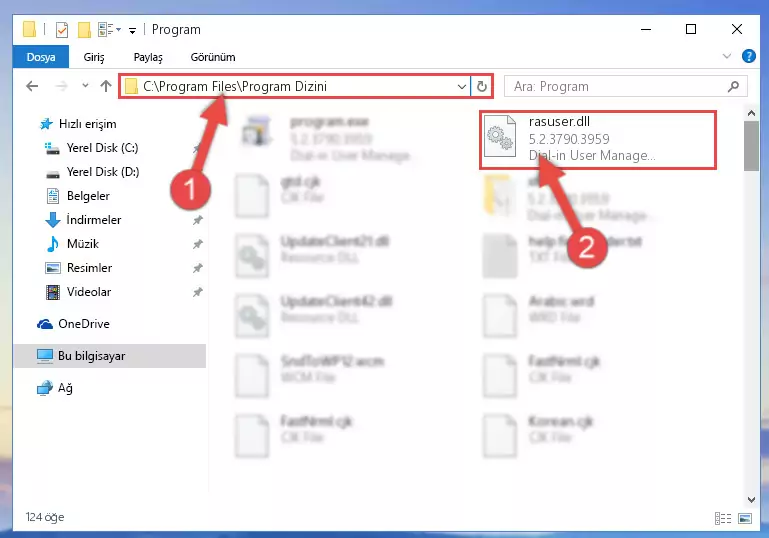Viewport: 769px width, 538px height.
Task: Open the Paylaş ribbon tab
Action: tap(148, 57)
